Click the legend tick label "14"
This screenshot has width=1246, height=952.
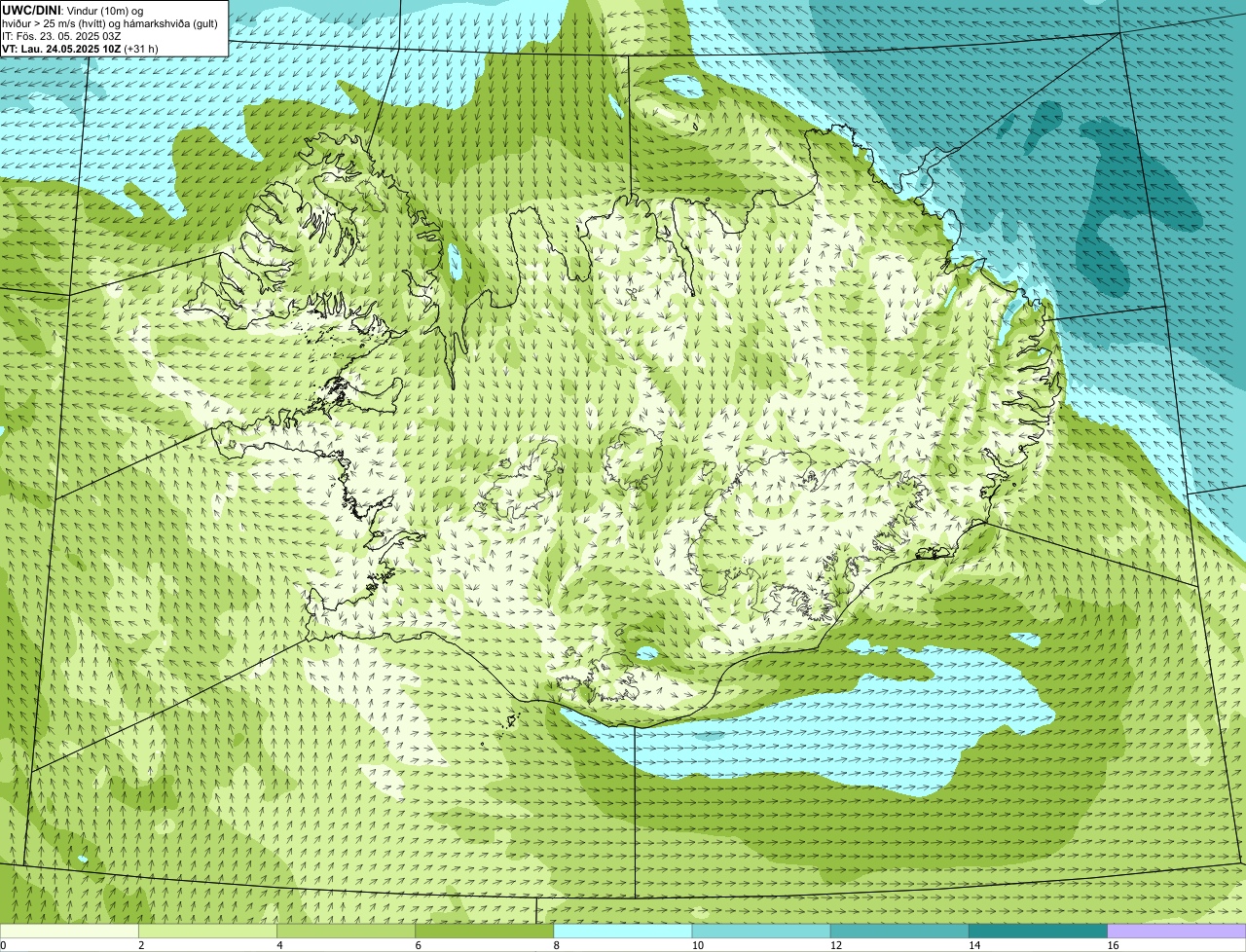click(974, 945)
